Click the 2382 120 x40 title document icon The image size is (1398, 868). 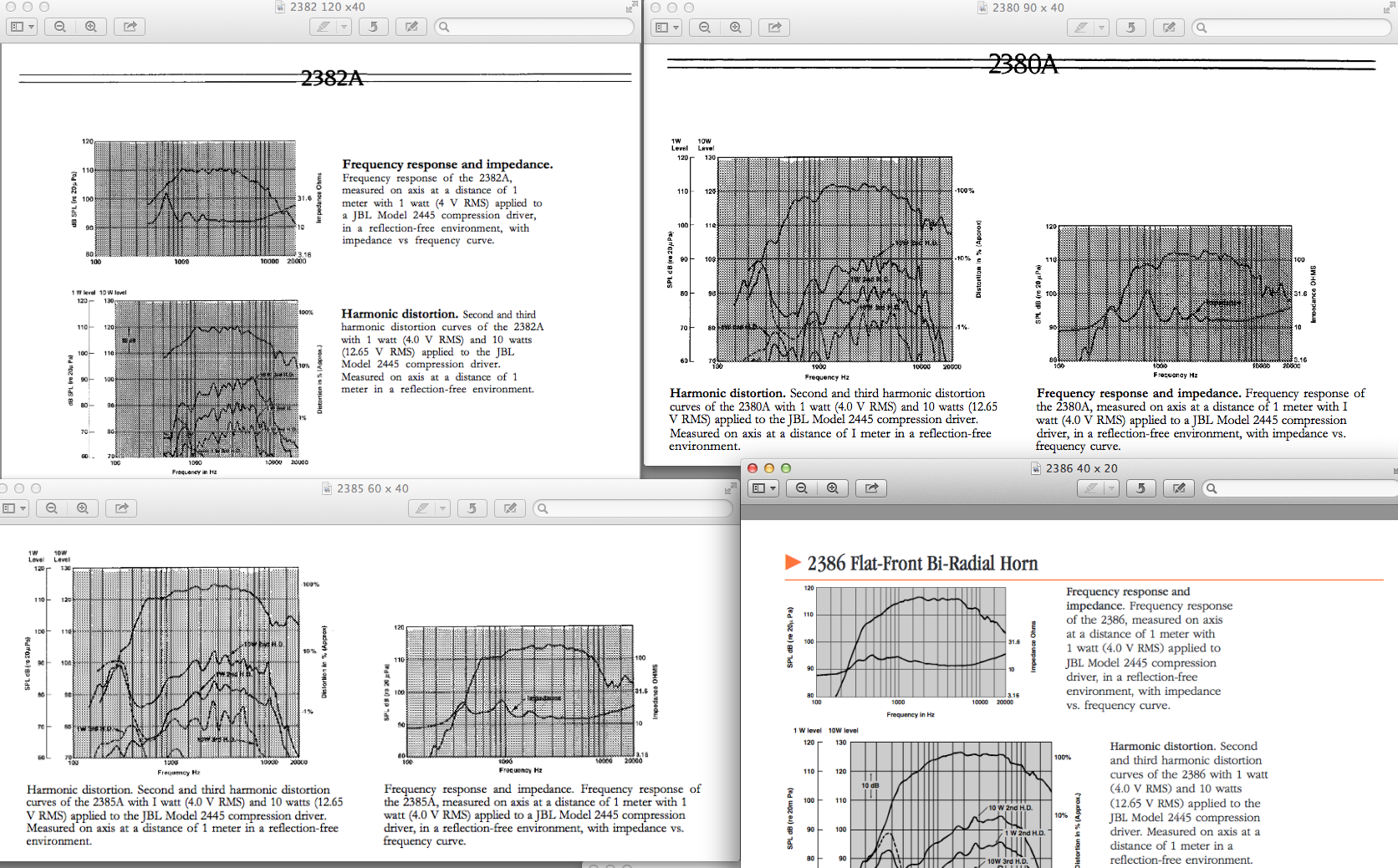tap(280, 8)
